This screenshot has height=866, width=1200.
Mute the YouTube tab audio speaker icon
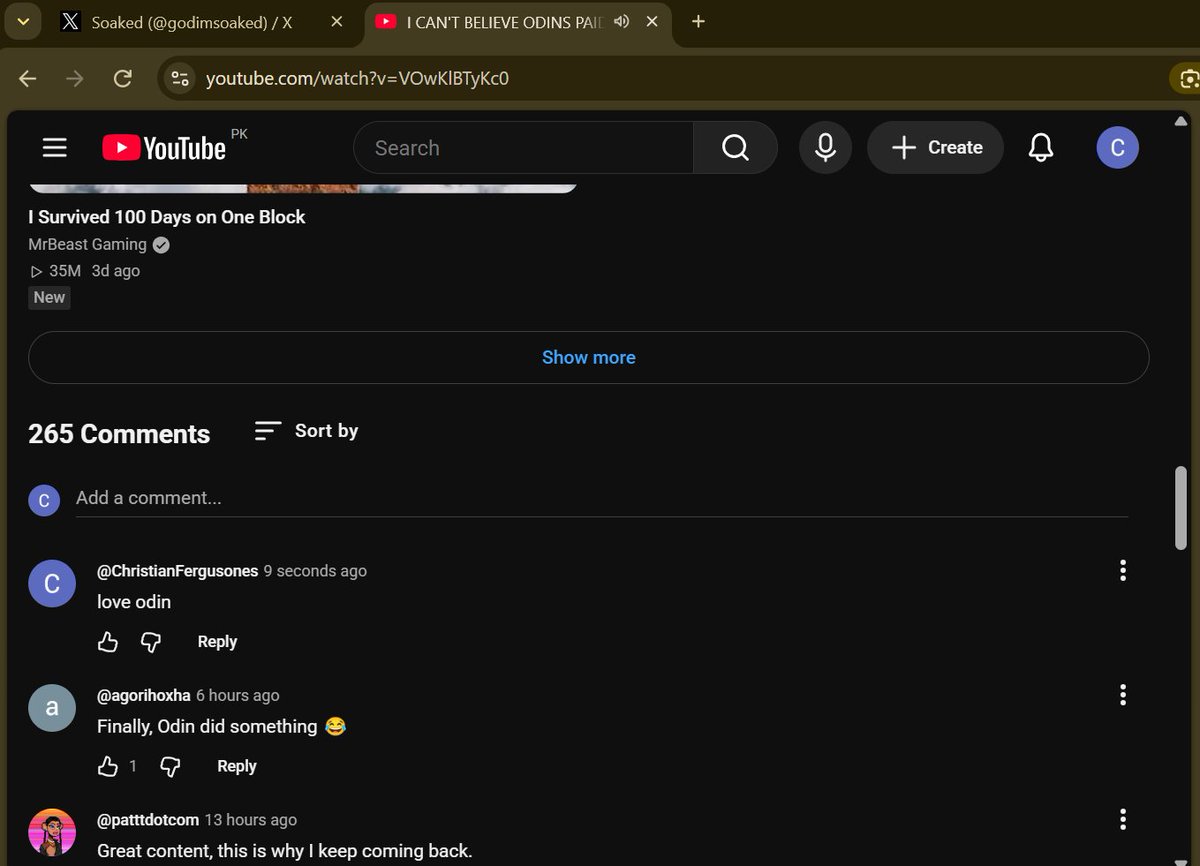(x=622, y=21)
